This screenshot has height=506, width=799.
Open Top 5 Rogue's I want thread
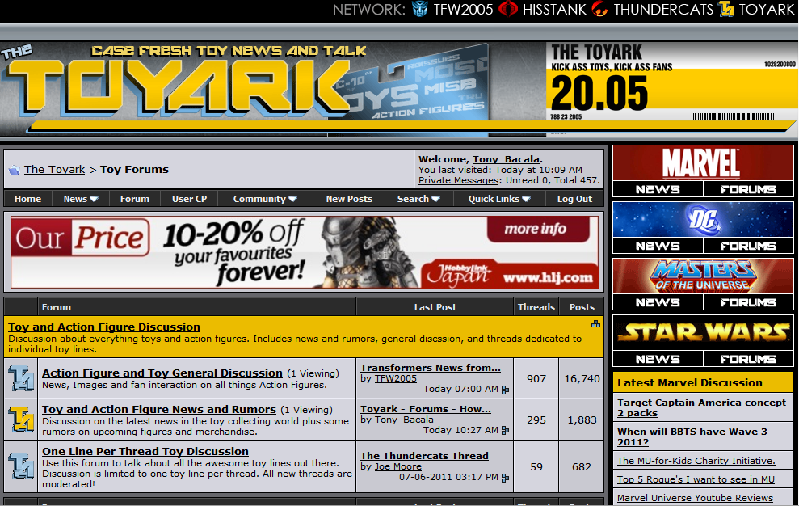click(x=696, y=480)
